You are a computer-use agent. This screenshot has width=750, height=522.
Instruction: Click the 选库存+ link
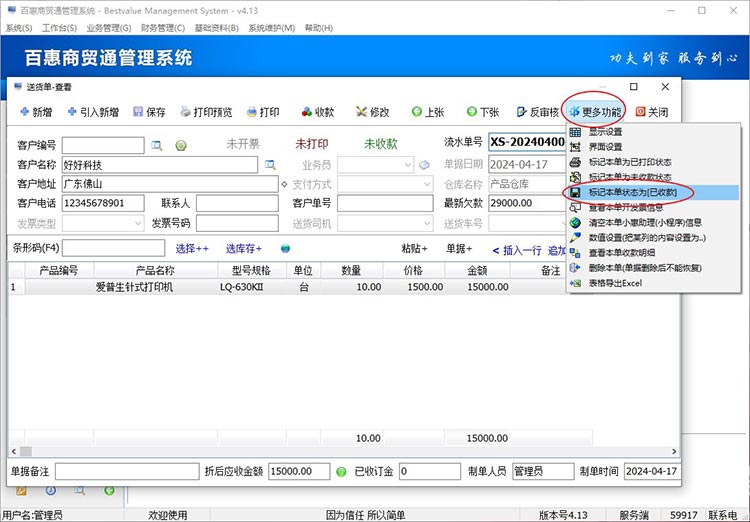click(x=243, y=248)
